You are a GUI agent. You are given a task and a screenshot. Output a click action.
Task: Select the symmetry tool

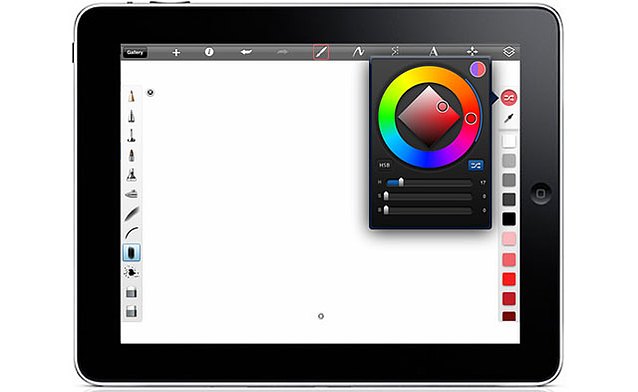395,51
